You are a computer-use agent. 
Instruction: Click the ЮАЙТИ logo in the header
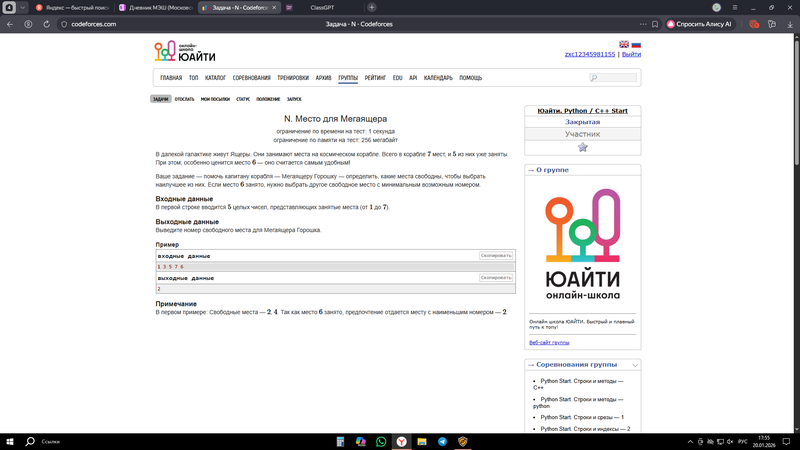[185, 52]
